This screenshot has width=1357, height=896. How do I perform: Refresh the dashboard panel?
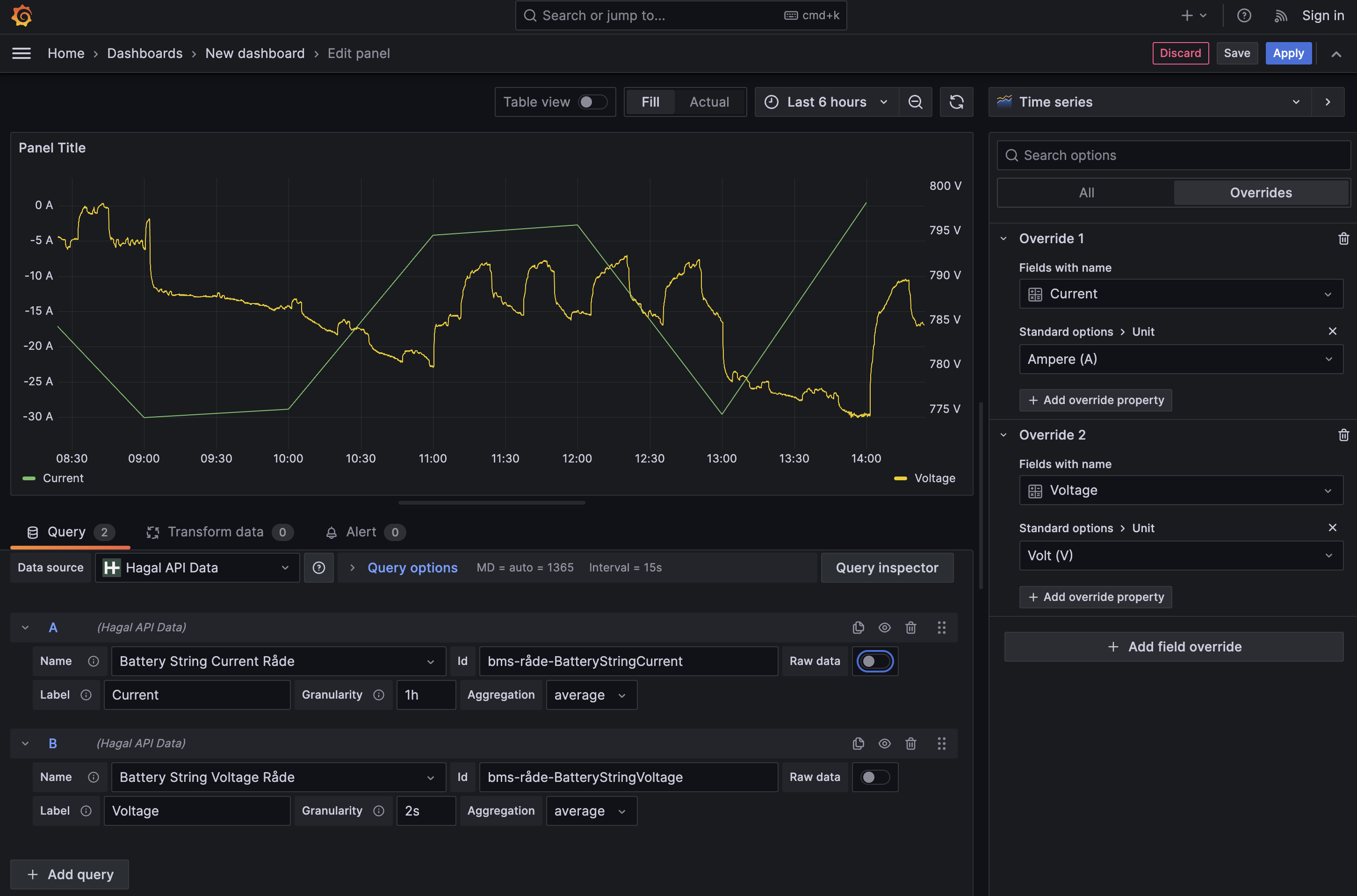[x=956, y=102]
